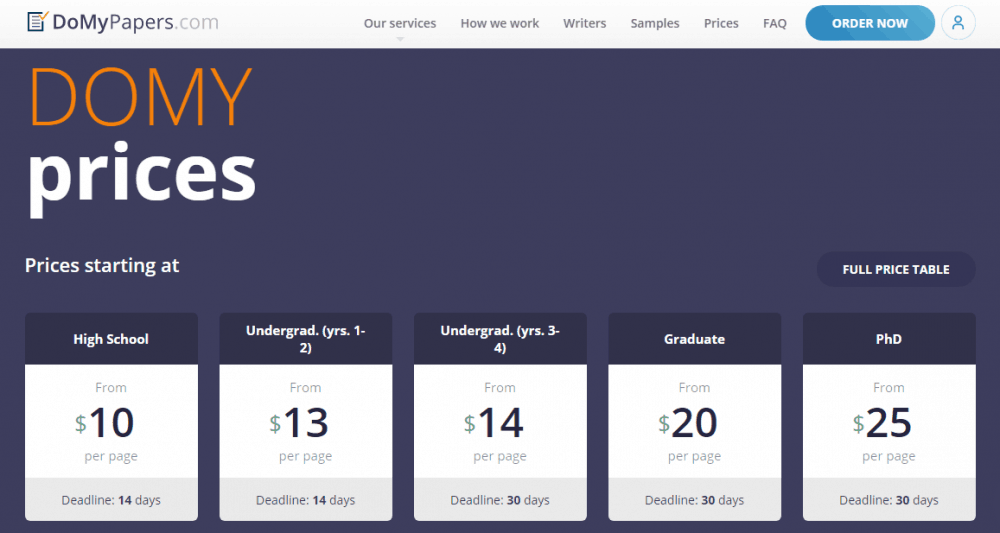1000x533 pixels.
Task: Select the High School price card header
Action: pos(111,339)
